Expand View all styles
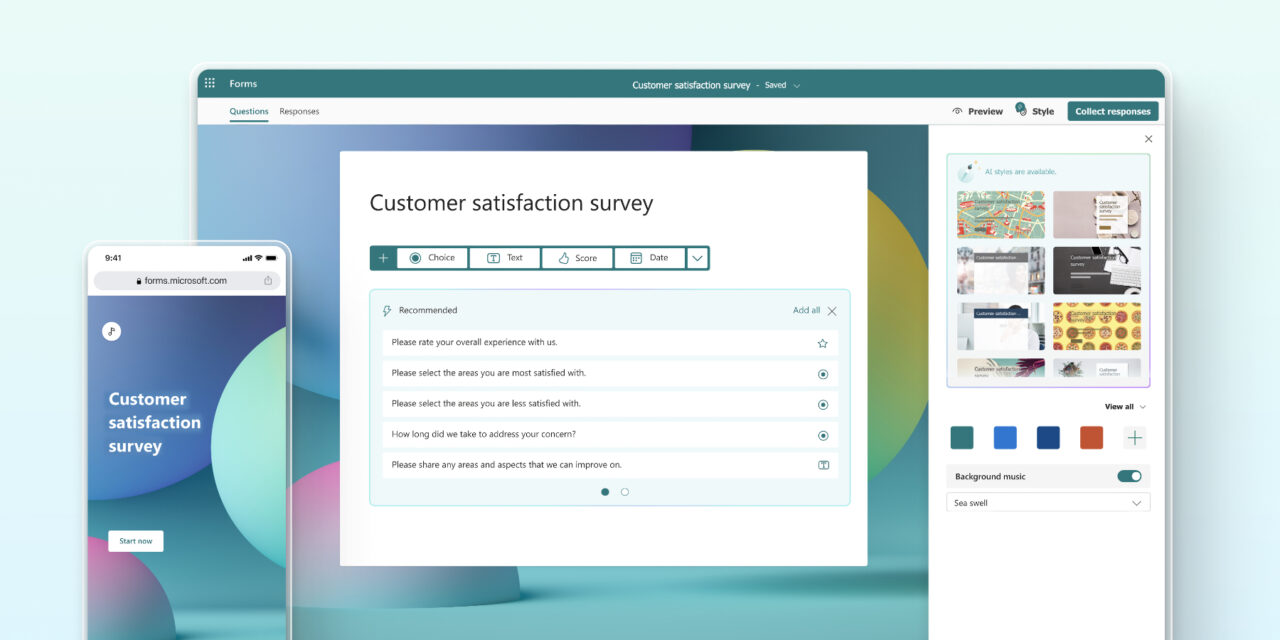The width and height of the screenshot is (1280, 640). click(1125, 407)
